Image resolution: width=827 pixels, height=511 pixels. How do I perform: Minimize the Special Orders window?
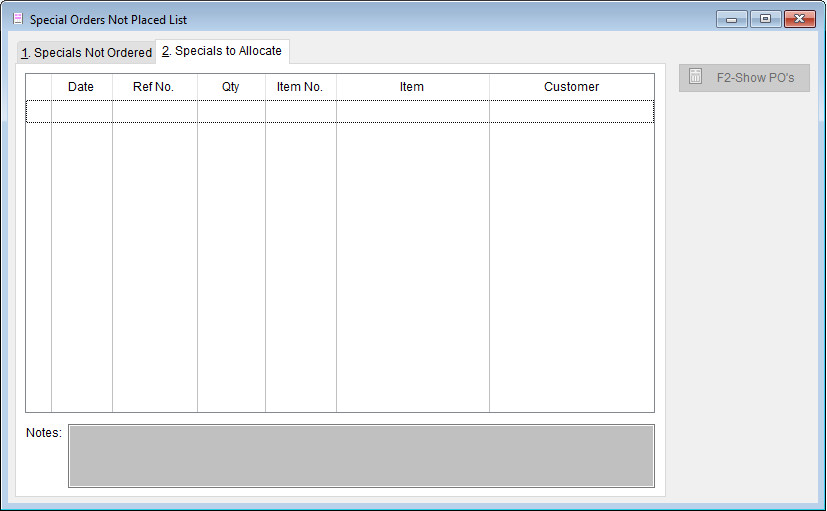[732, 19]
